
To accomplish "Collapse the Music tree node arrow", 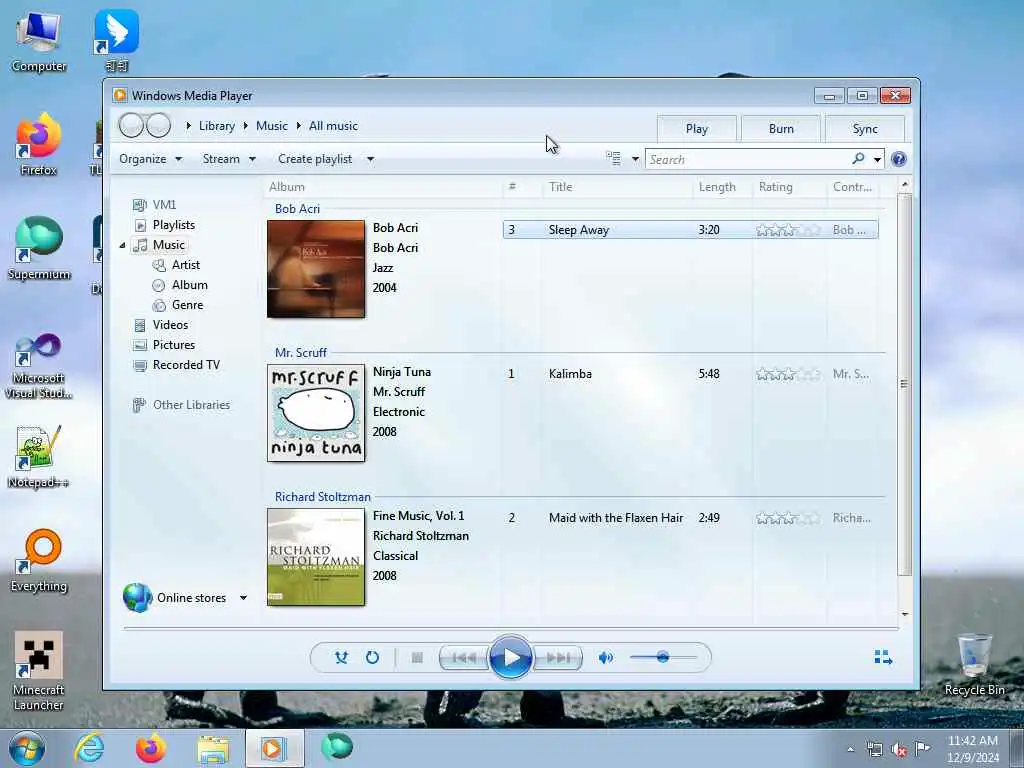I will [122, 246].
